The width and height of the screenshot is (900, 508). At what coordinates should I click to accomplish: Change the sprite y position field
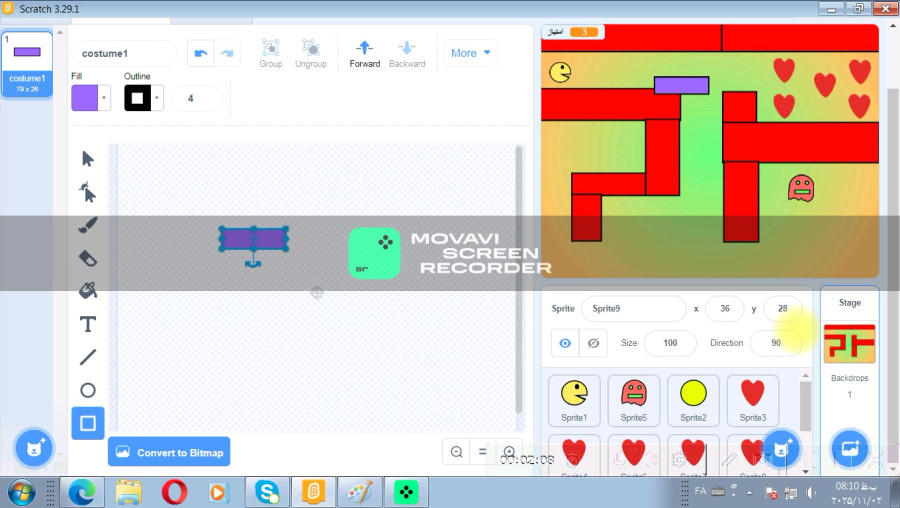tap(782, 309)
